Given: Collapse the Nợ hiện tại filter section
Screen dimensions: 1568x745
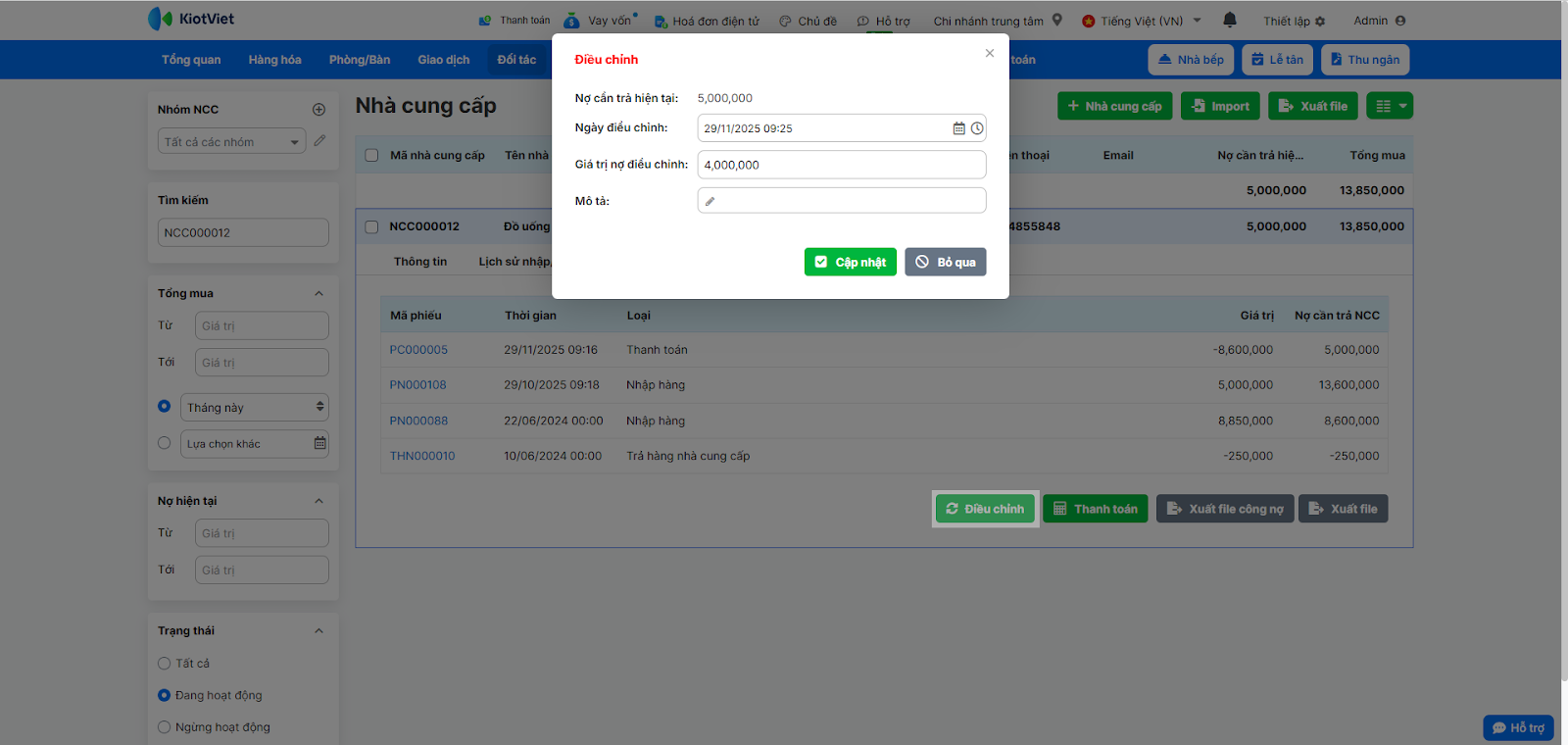Looking at the screenshot, I should [318, 501].
